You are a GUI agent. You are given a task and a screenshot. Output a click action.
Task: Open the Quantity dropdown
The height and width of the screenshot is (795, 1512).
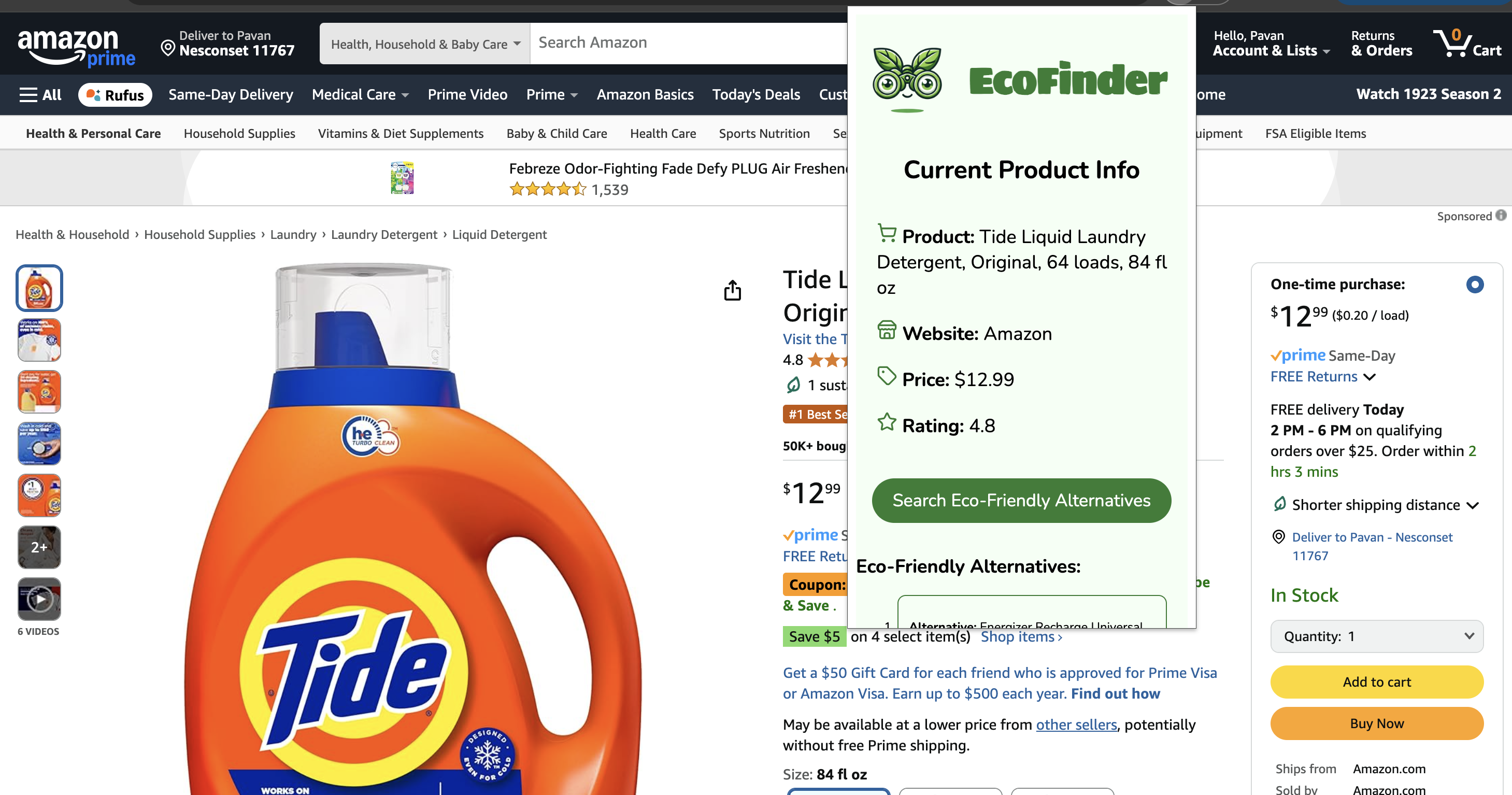(1376, 636)
